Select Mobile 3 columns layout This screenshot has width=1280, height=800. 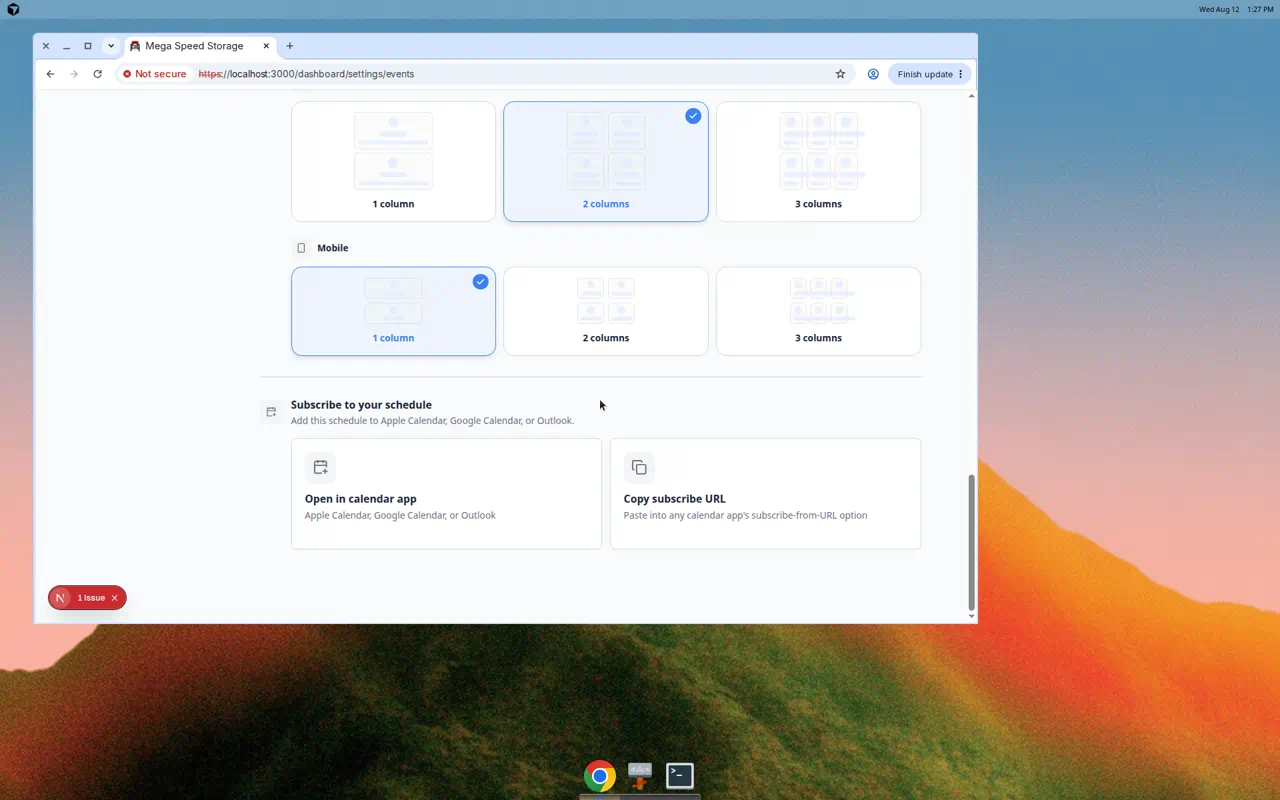pos(818,311)
